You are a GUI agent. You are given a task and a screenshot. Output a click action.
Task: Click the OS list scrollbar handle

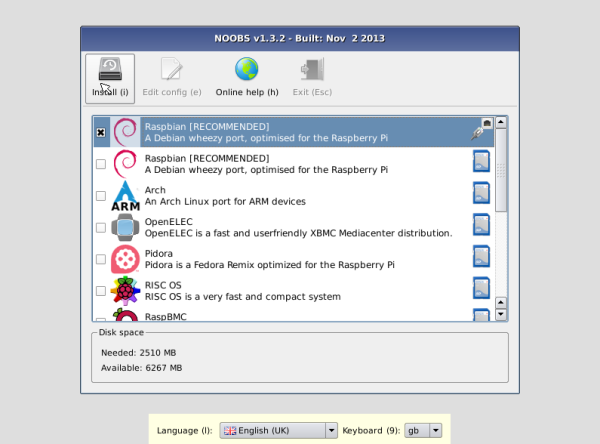tap(501, 170)
